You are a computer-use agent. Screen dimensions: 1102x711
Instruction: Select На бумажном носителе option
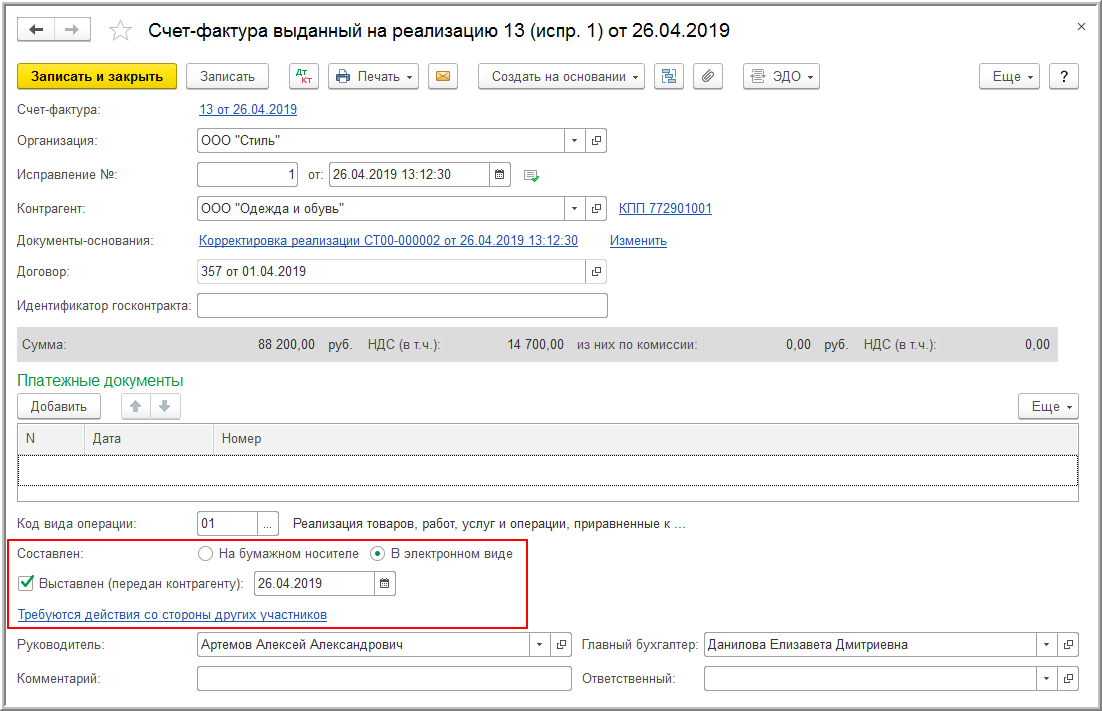coord(206,554)
